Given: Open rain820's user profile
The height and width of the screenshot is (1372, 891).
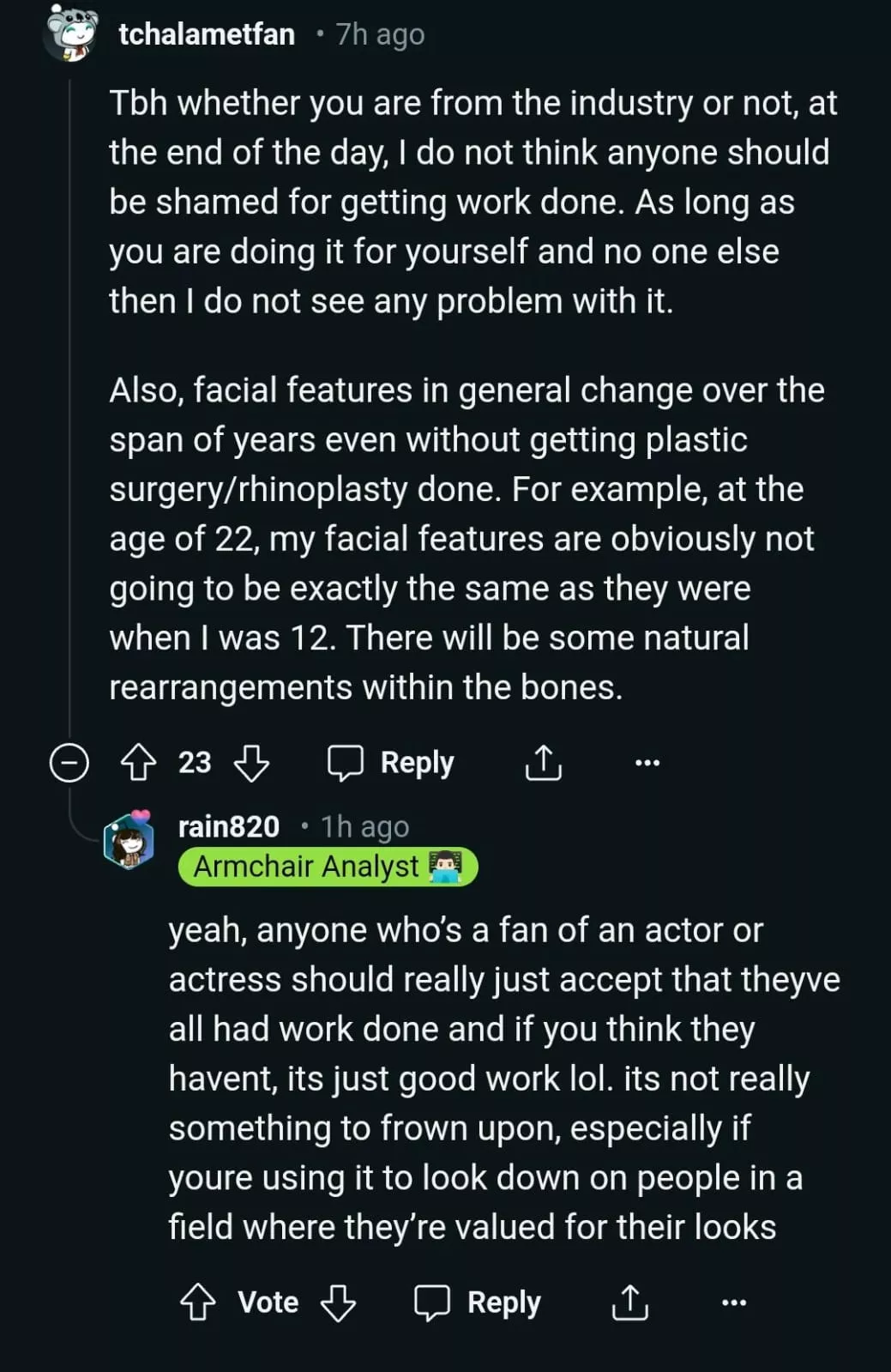Looking at the screenshot, I should [x=228, y=826].
